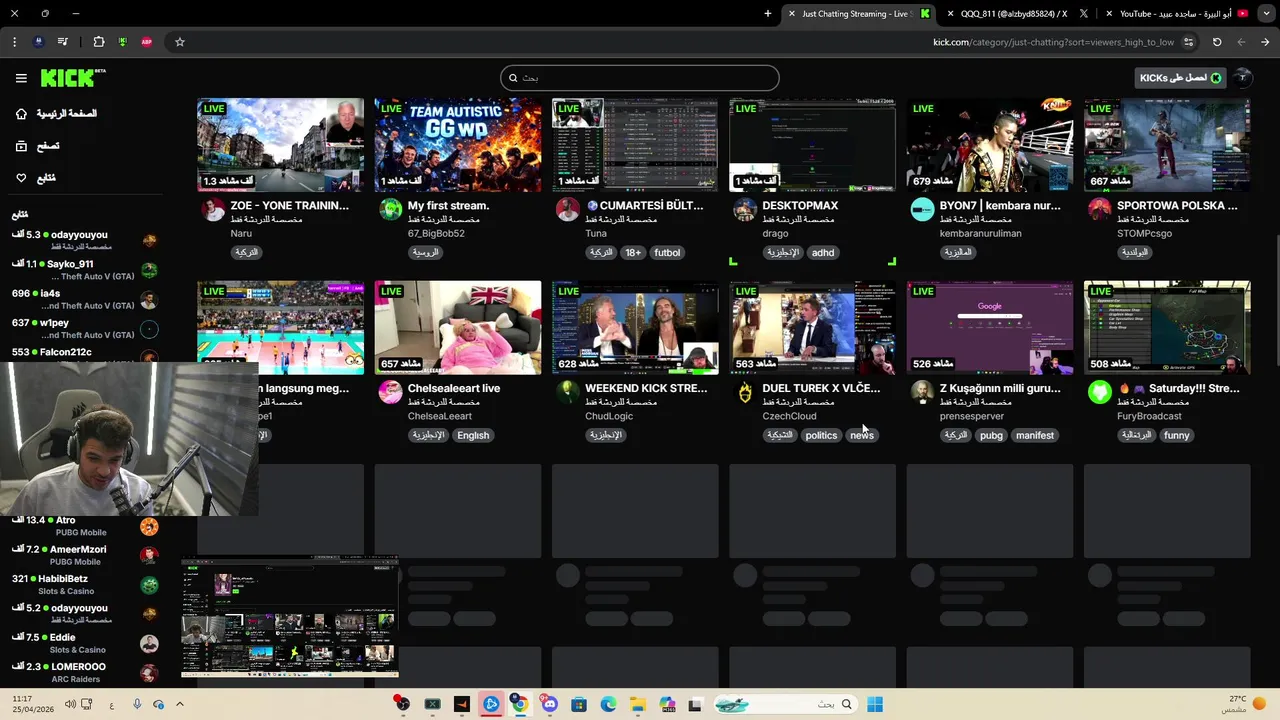Click the Get KICKs button
This screenshot has width=1280, height=720.
pos(1181,78)
